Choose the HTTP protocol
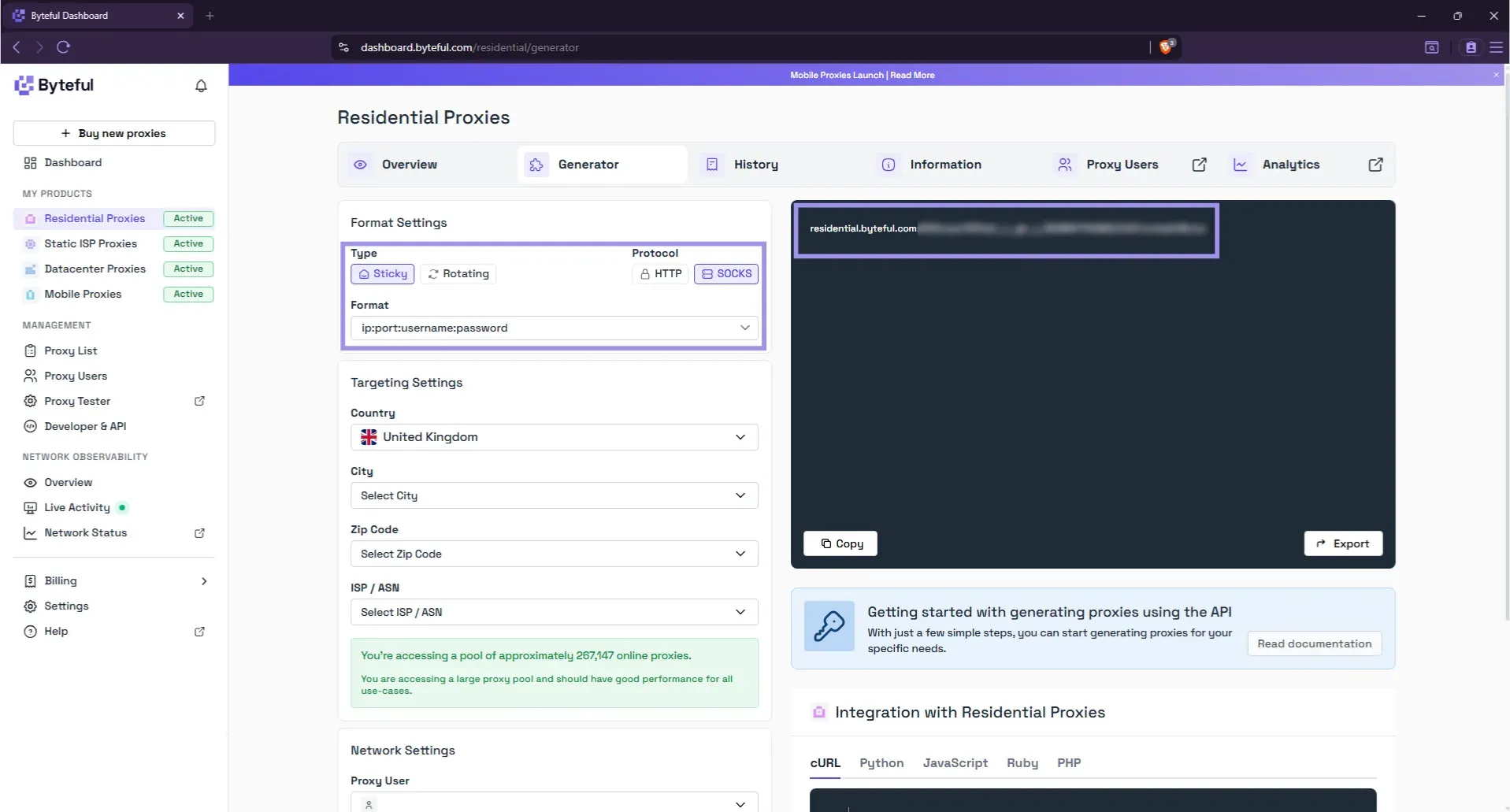Image resolution: width=1510 pixels, height=812 pixels. click(x=661, y=274)
